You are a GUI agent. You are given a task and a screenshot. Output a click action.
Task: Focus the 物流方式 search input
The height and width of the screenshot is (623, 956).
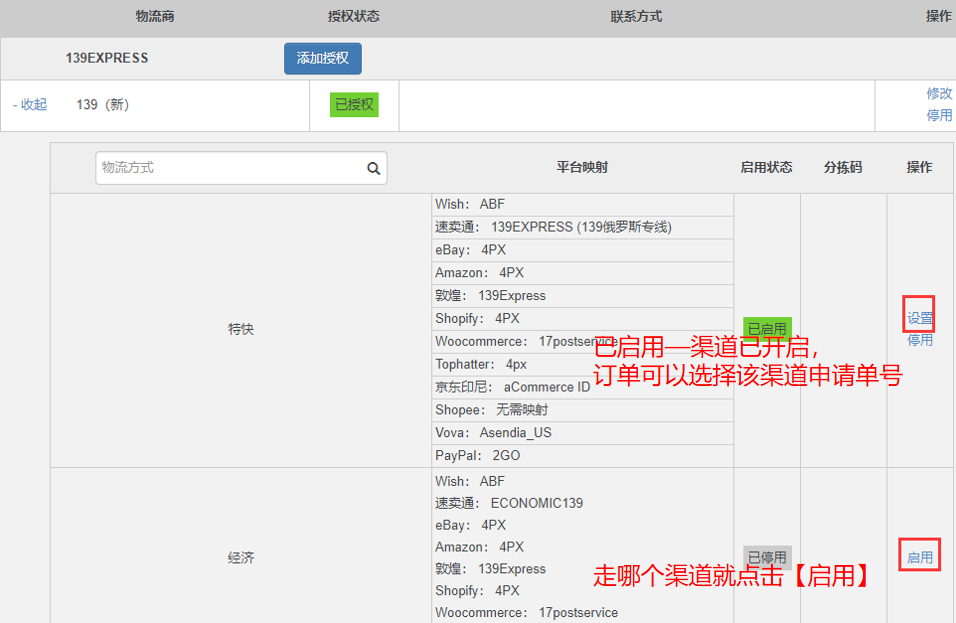(x=241, y=168)
